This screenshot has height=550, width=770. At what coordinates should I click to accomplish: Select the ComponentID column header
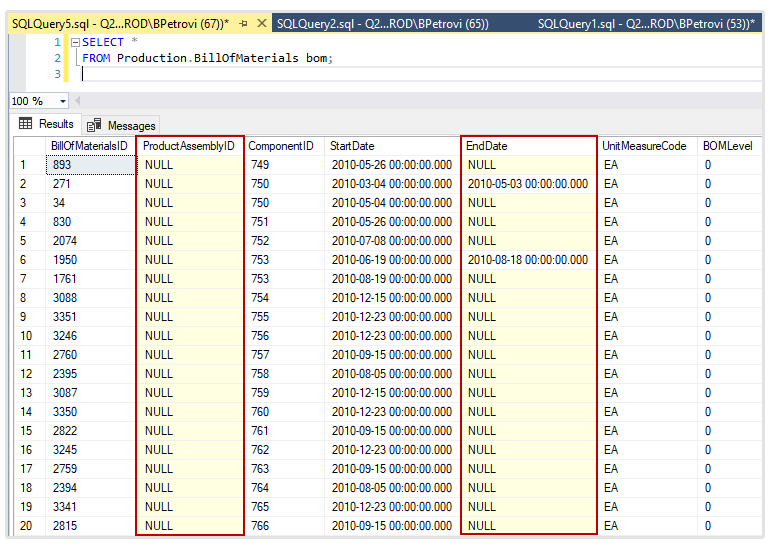(284, 146)
